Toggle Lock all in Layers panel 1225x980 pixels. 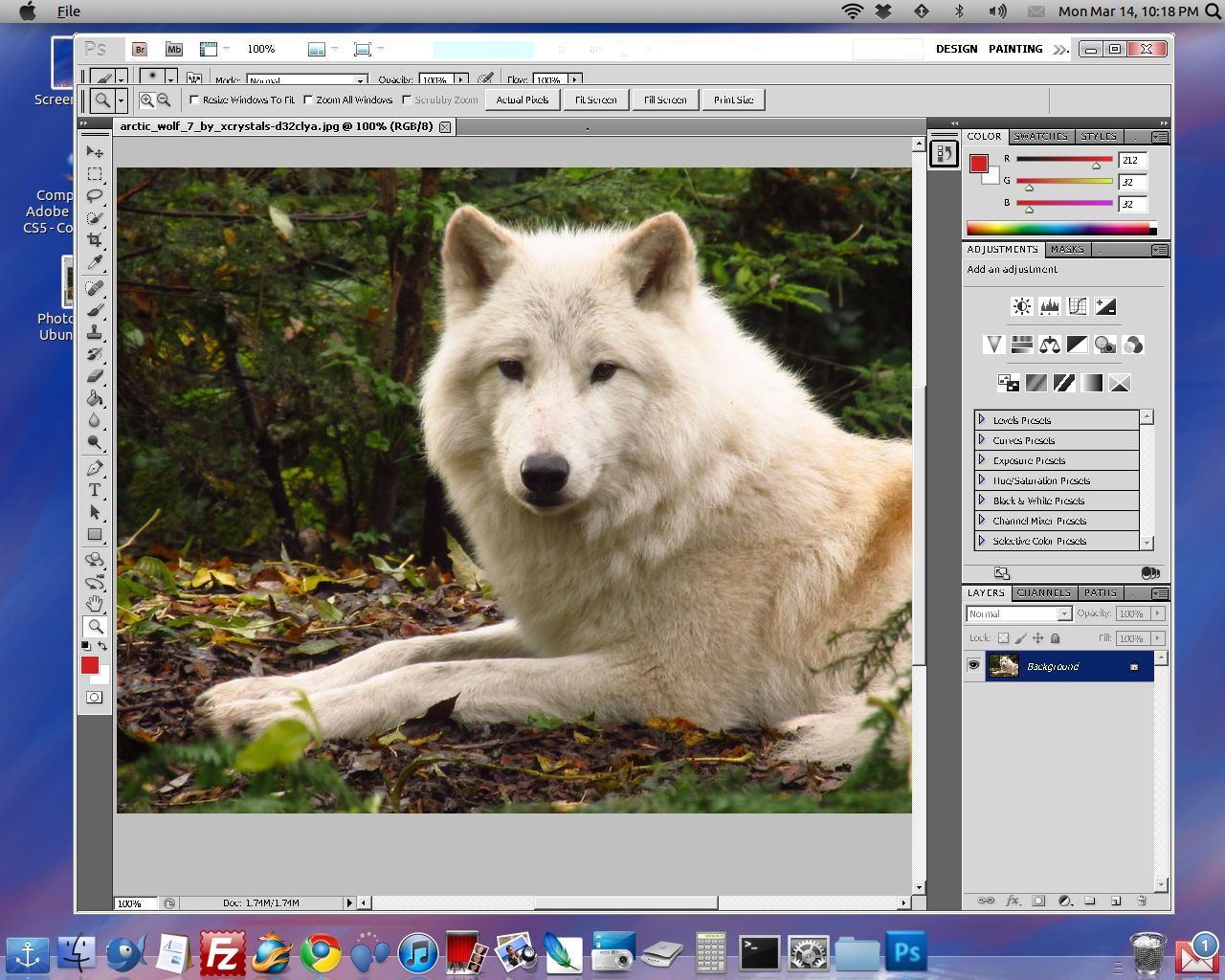(x=1056, y=638)
